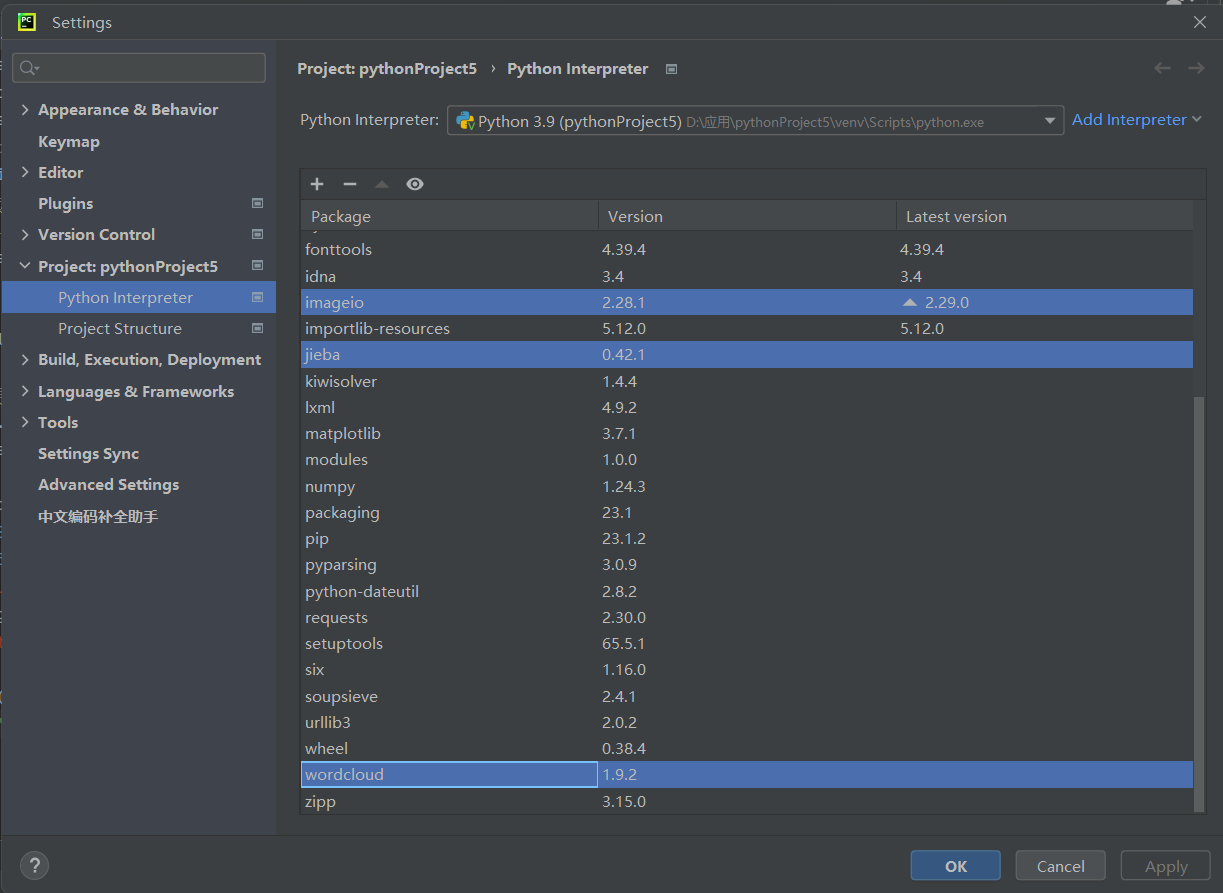Select the packaging package row

747,512
